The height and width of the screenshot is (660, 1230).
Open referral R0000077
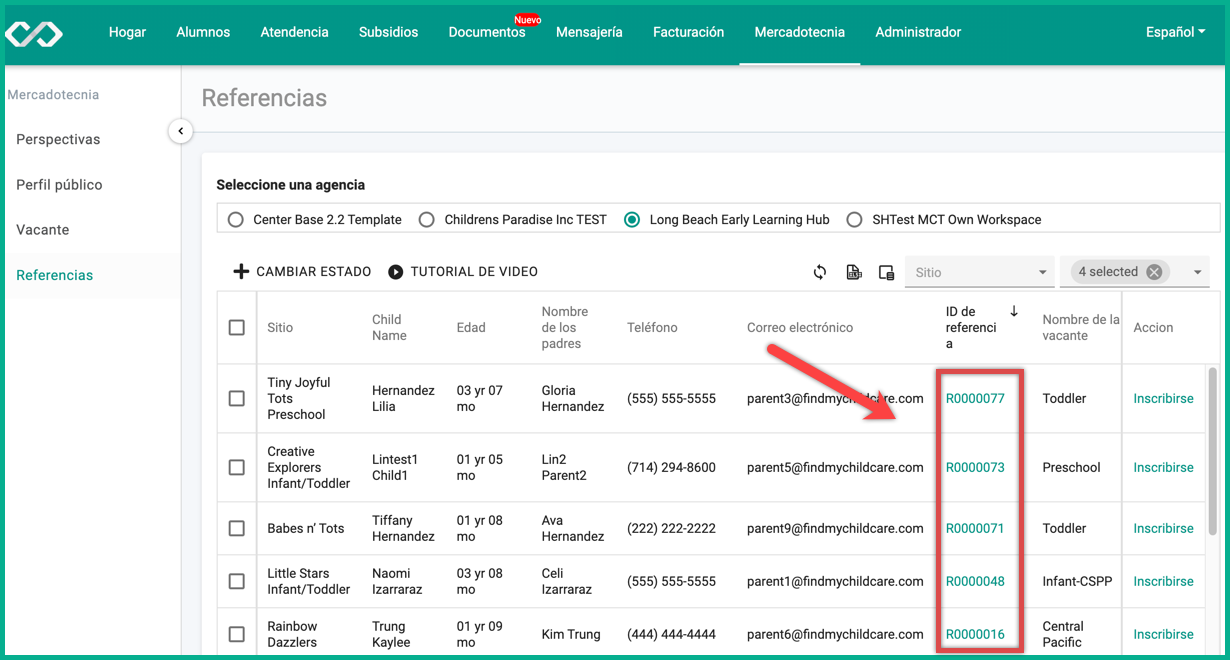point(975,398)
